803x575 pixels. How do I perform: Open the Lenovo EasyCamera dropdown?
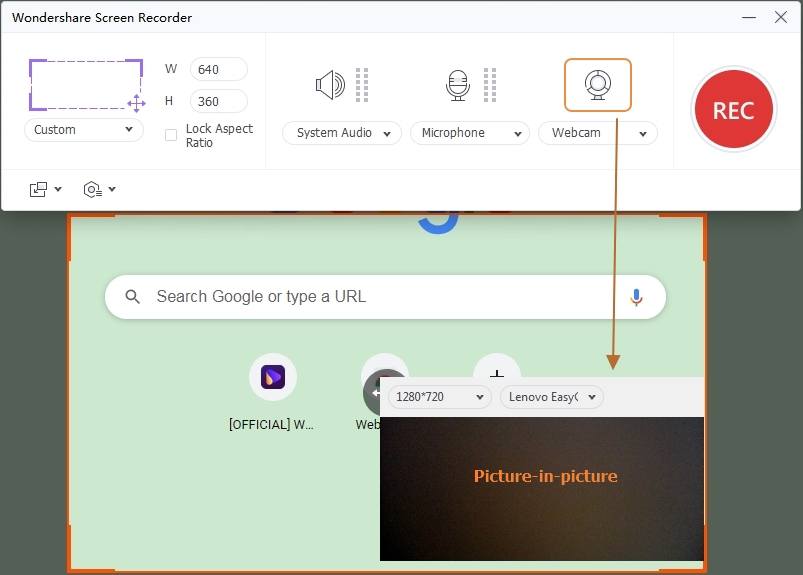point(552,397)
